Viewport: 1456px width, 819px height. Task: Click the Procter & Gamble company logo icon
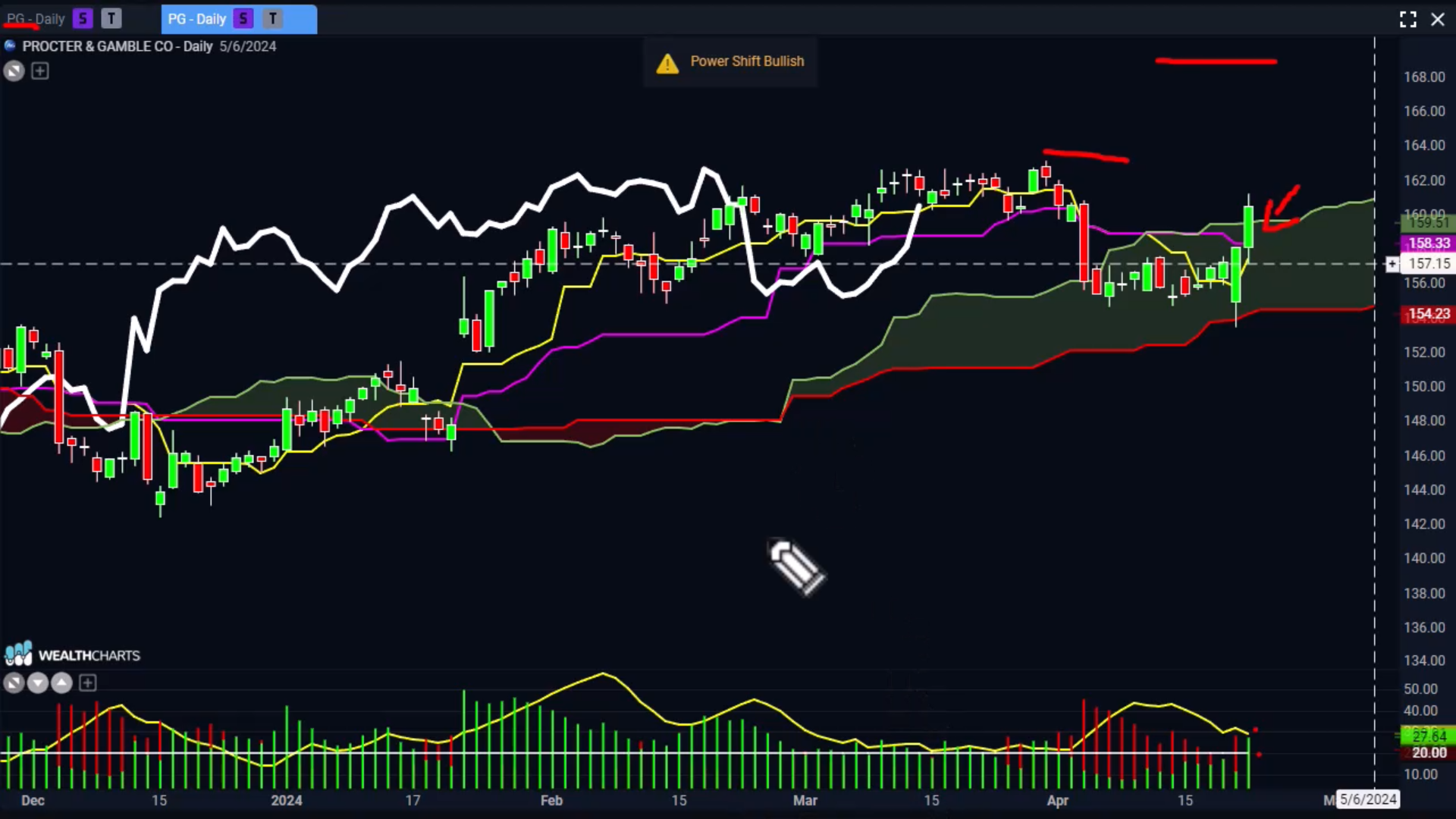tap(10, 46)
